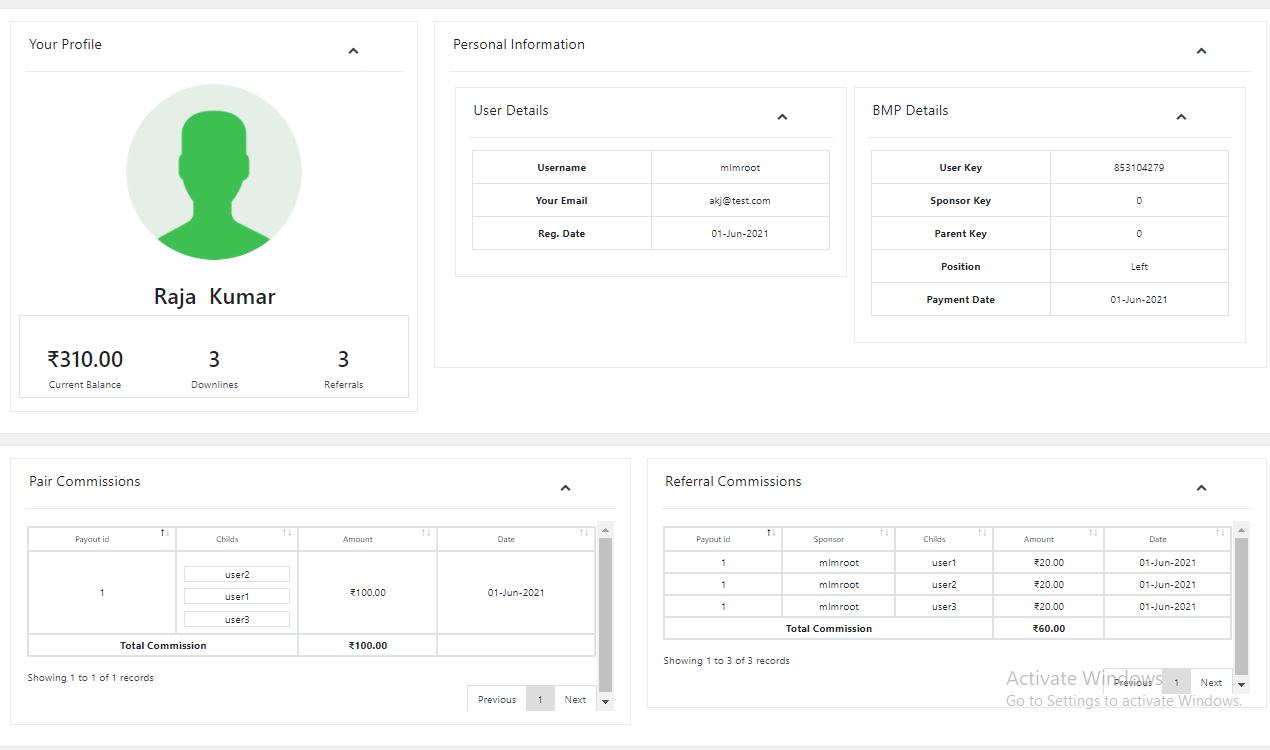Collapse the Your Profile panel
The image size is (1270, 750).
(x=353, y=51)
